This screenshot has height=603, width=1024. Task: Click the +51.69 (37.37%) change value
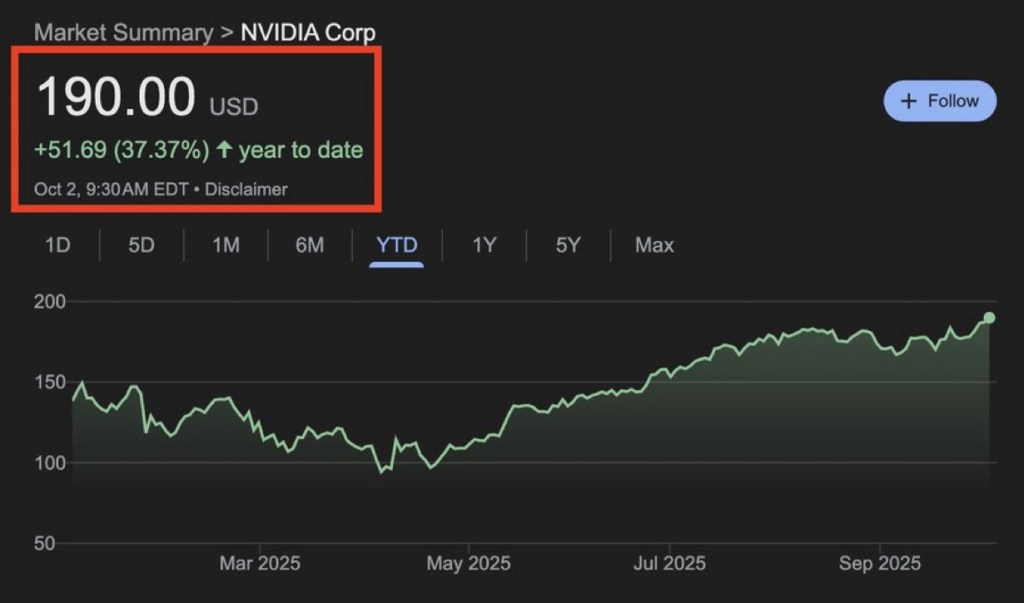(121, 151)
